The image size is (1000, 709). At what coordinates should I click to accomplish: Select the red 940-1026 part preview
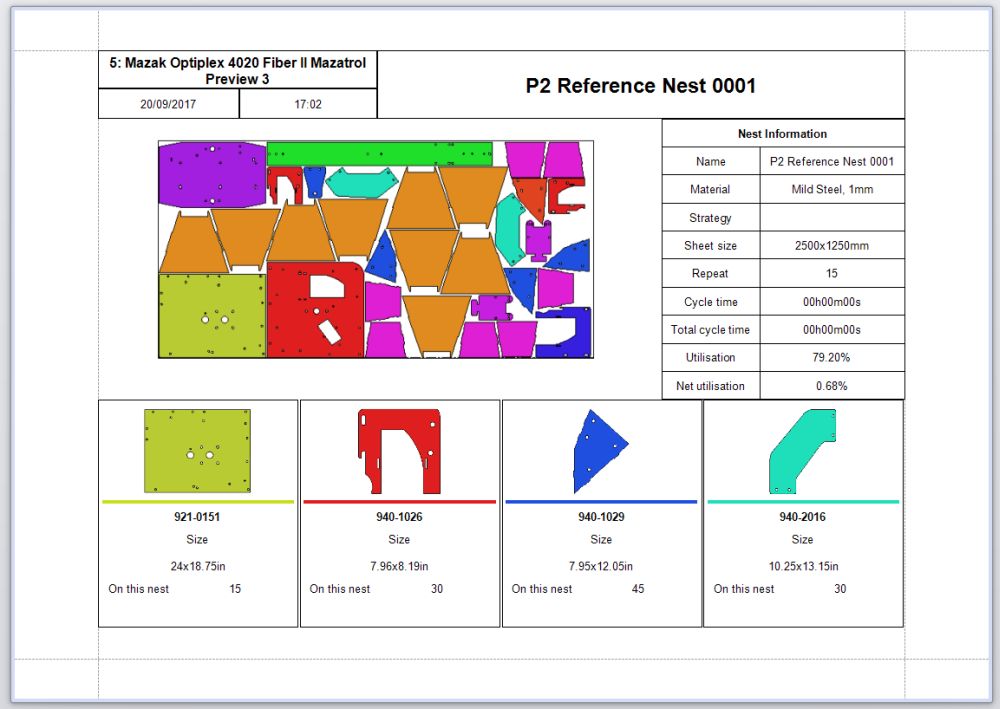(x=399, y=451)
